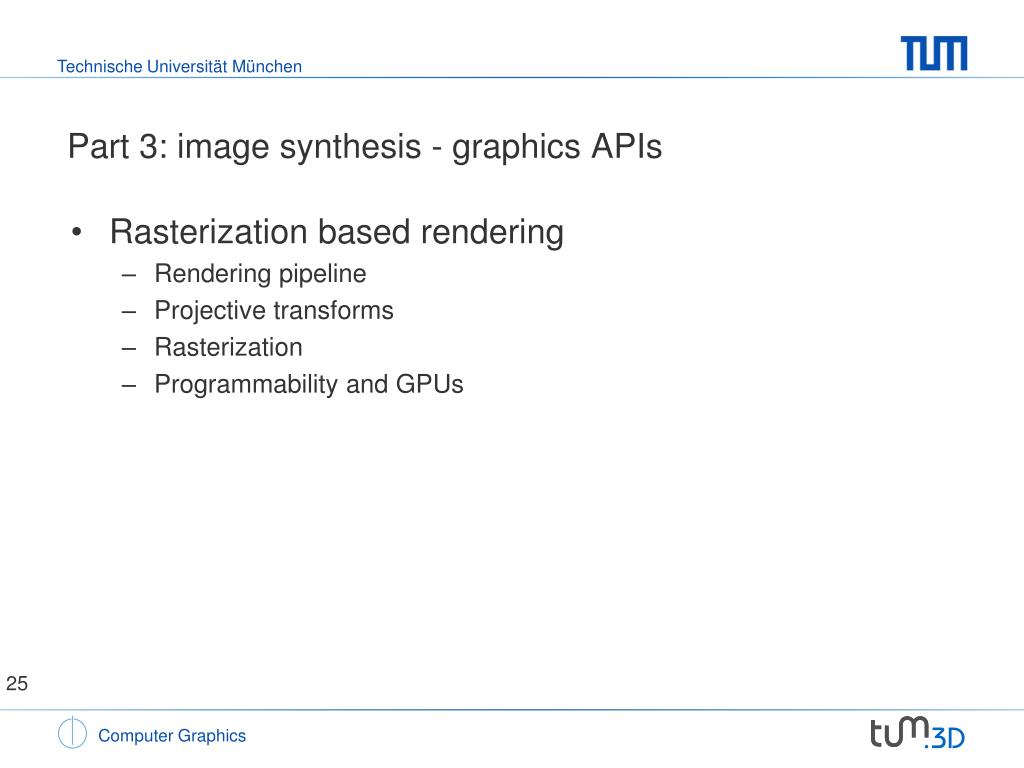
Task: Select the 'Technische Universität München' header text
Action: tap(180, 67)
